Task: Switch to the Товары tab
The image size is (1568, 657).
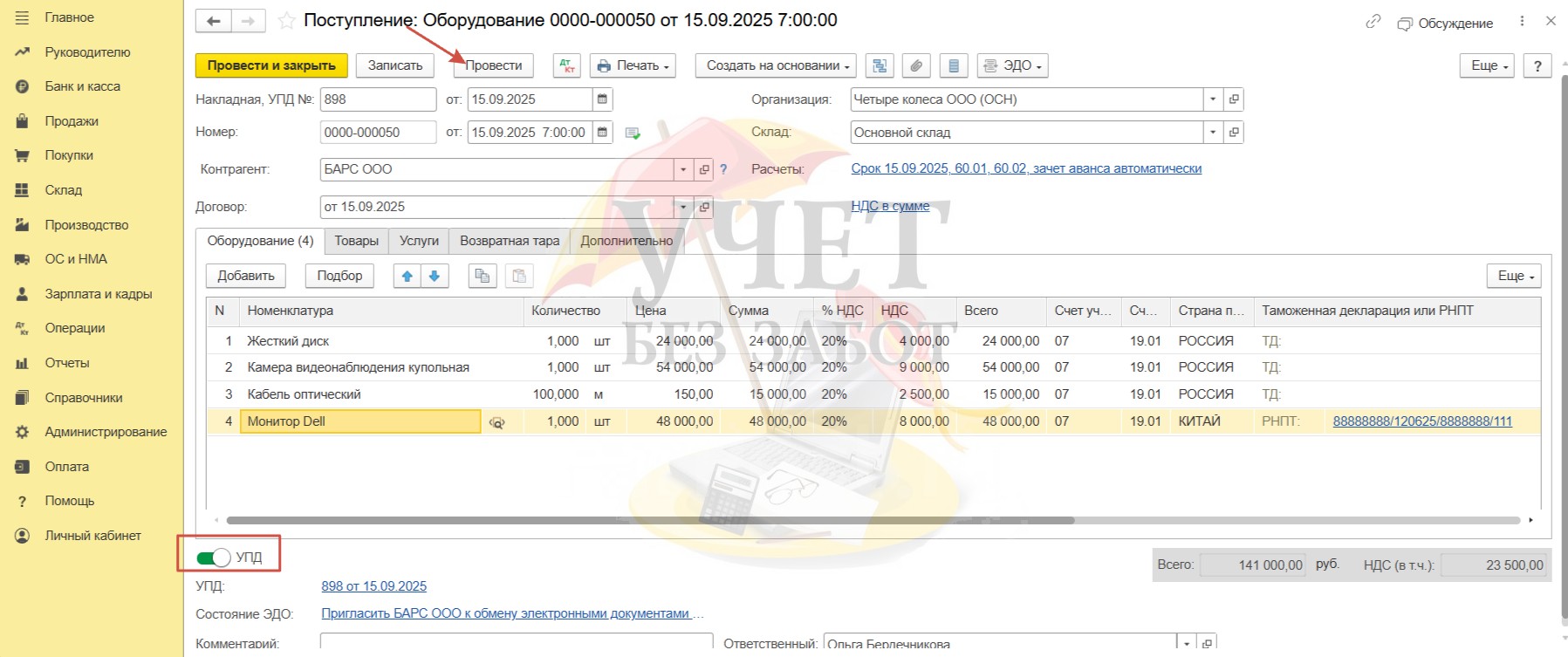Action: coord(356,241)
